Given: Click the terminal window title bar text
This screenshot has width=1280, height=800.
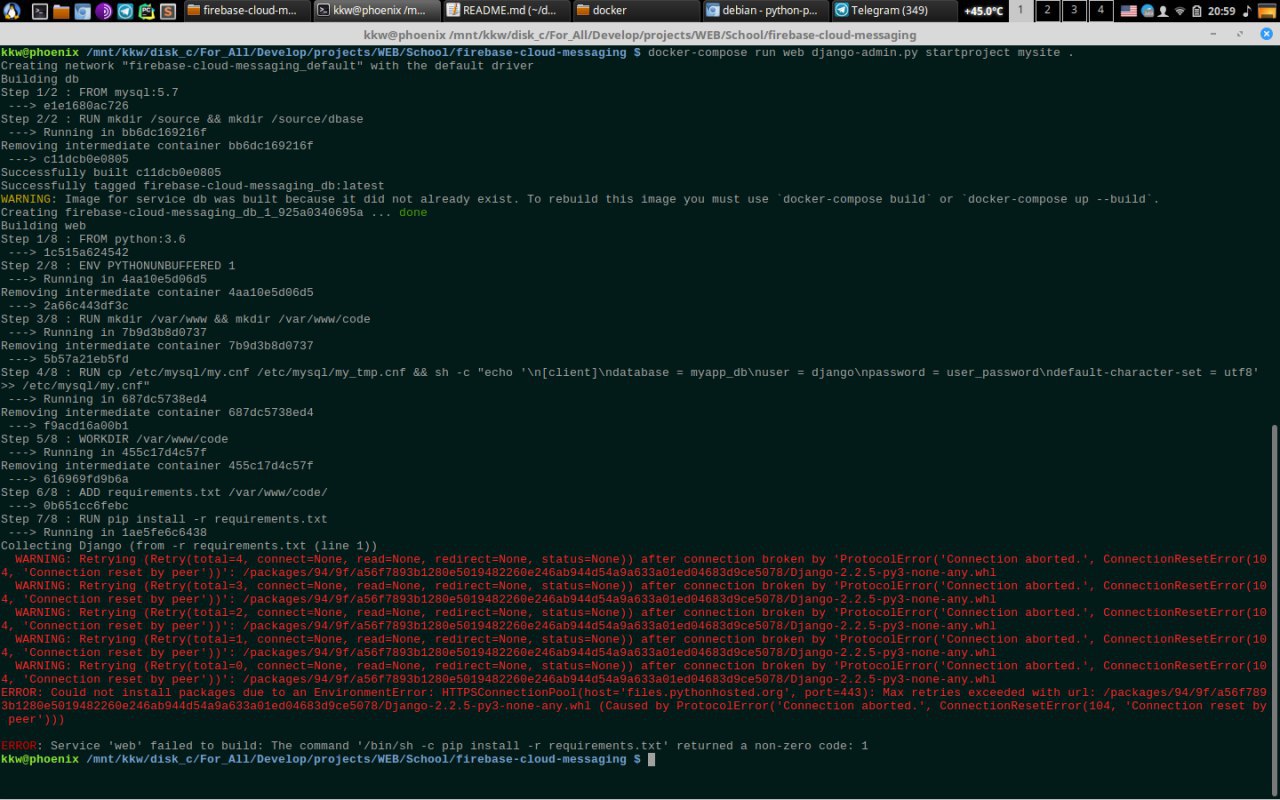Looking at the screenshot, I should pos(640,34).
